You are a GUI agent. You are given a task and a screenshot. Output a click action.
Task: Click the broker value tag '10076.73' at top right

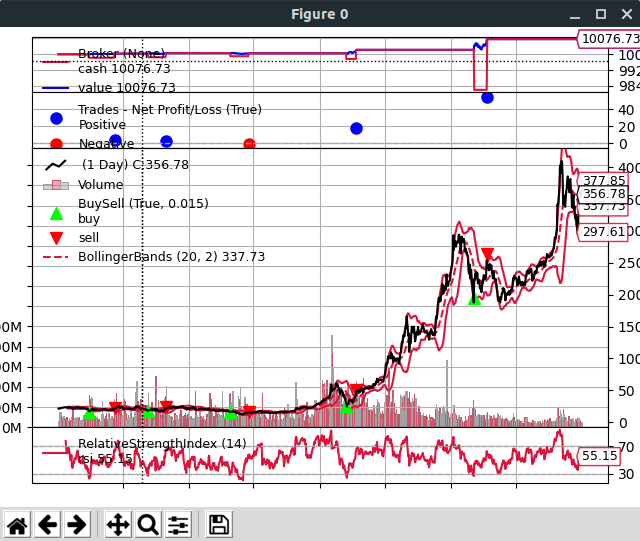pyautogui.click(x=610, y=39)
